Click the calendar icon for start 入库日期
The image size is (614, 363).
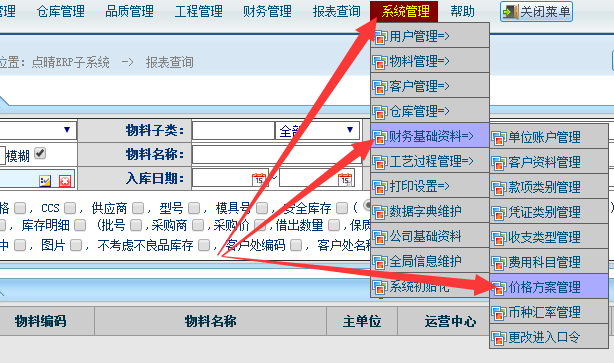[258, 179]
